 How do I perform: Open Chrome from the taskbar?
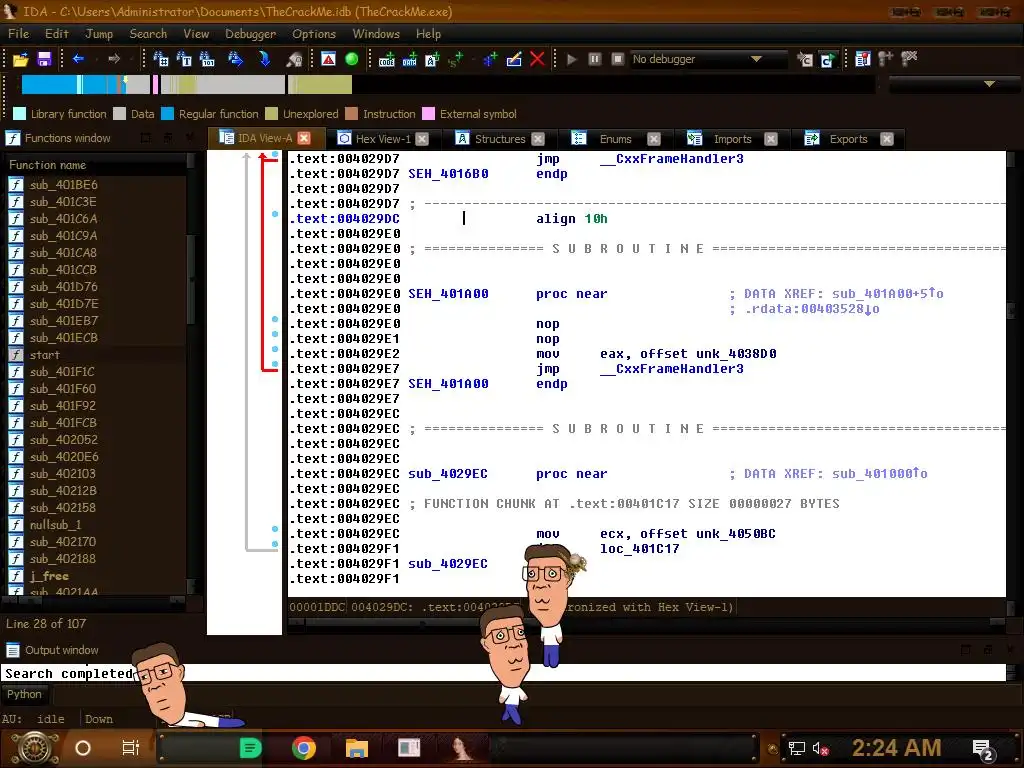[x=304, y=748]
